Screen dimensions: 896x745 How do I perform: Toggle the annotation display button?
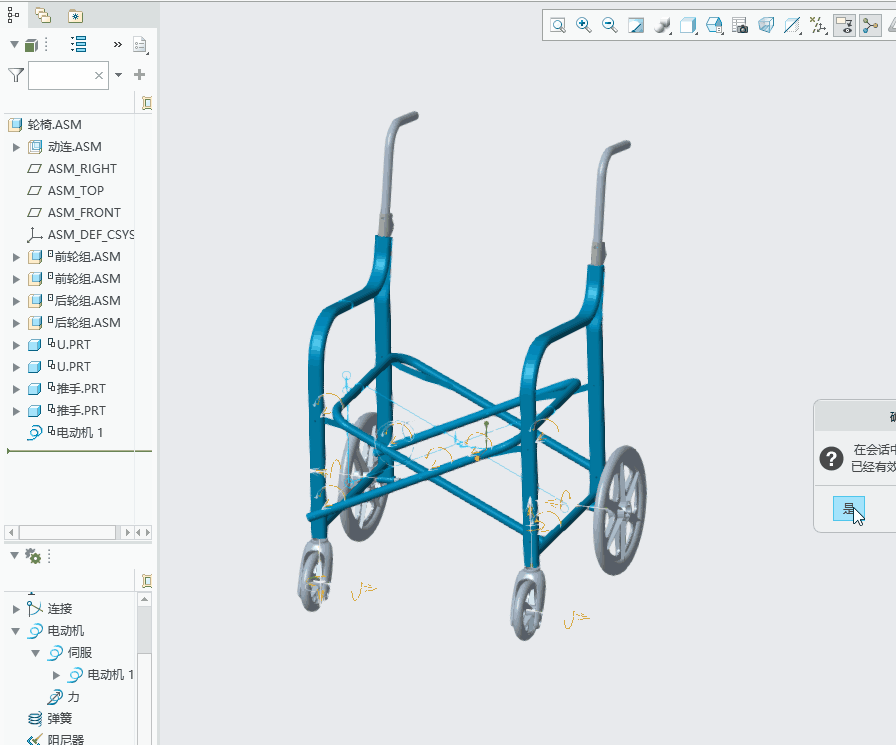(845, 26)
